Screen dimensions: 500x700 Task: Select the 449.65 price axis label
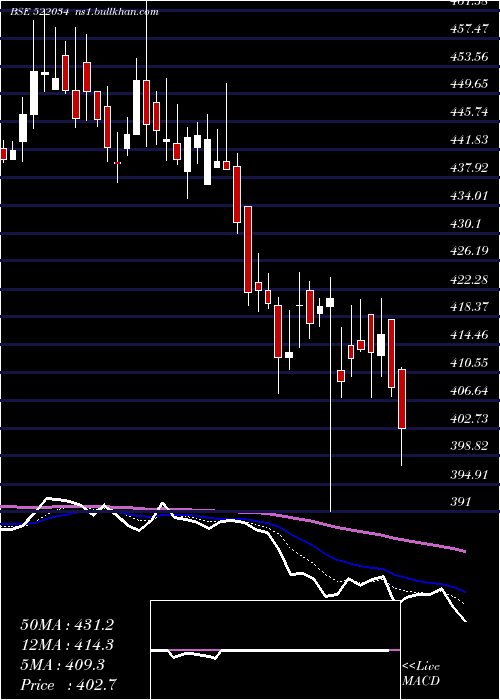pos(469,84)
